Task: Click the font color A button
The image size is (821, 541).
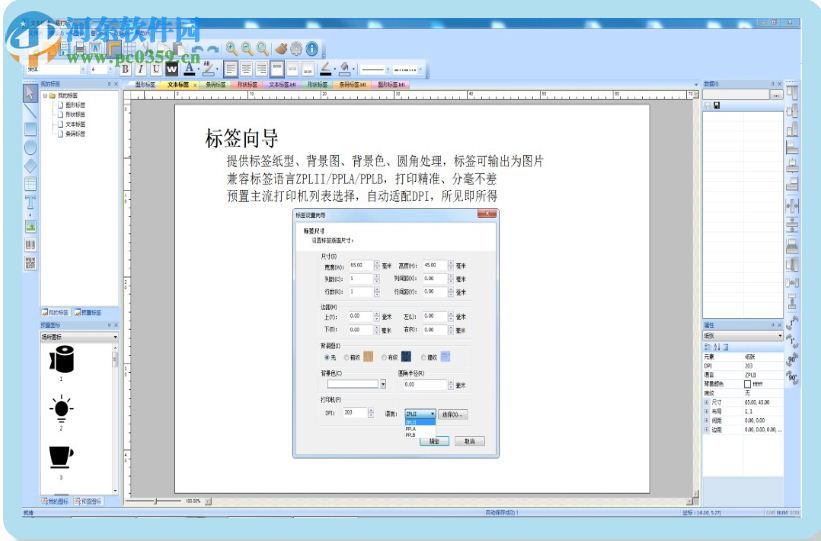Action: click(189, 69)
